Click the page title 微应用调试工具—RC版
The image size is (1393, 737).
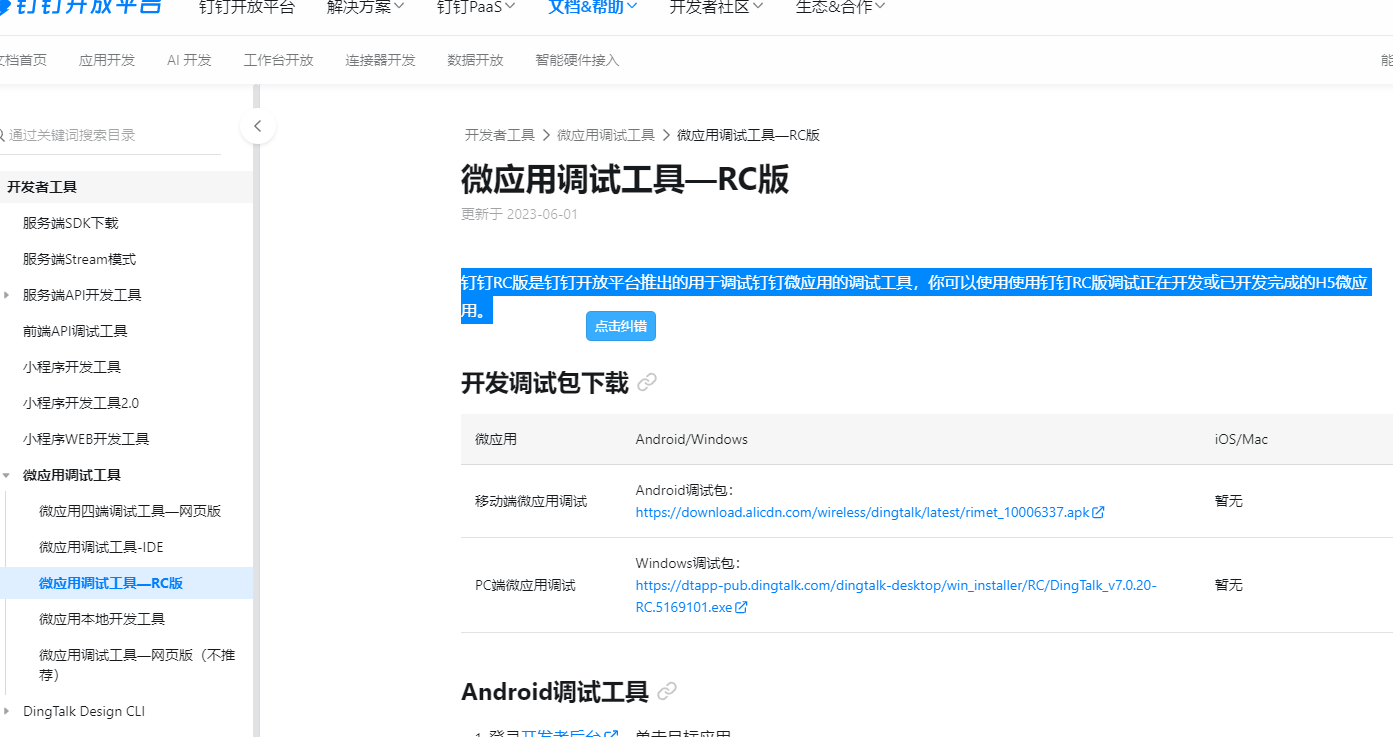[625, 179]
